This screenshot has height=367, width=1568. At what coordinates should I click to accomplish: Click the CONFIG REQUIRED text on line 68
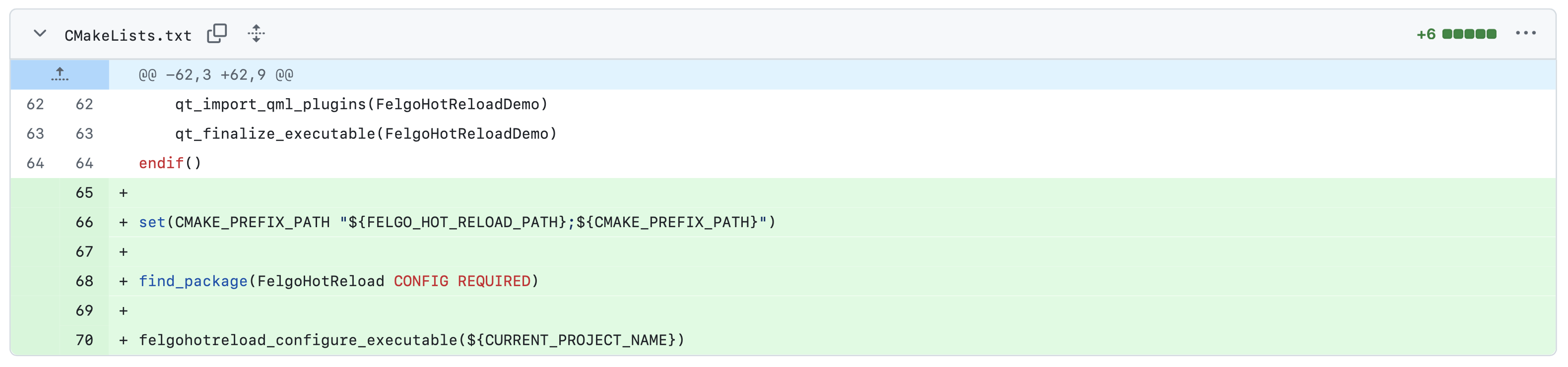click(x=462, y=281)
